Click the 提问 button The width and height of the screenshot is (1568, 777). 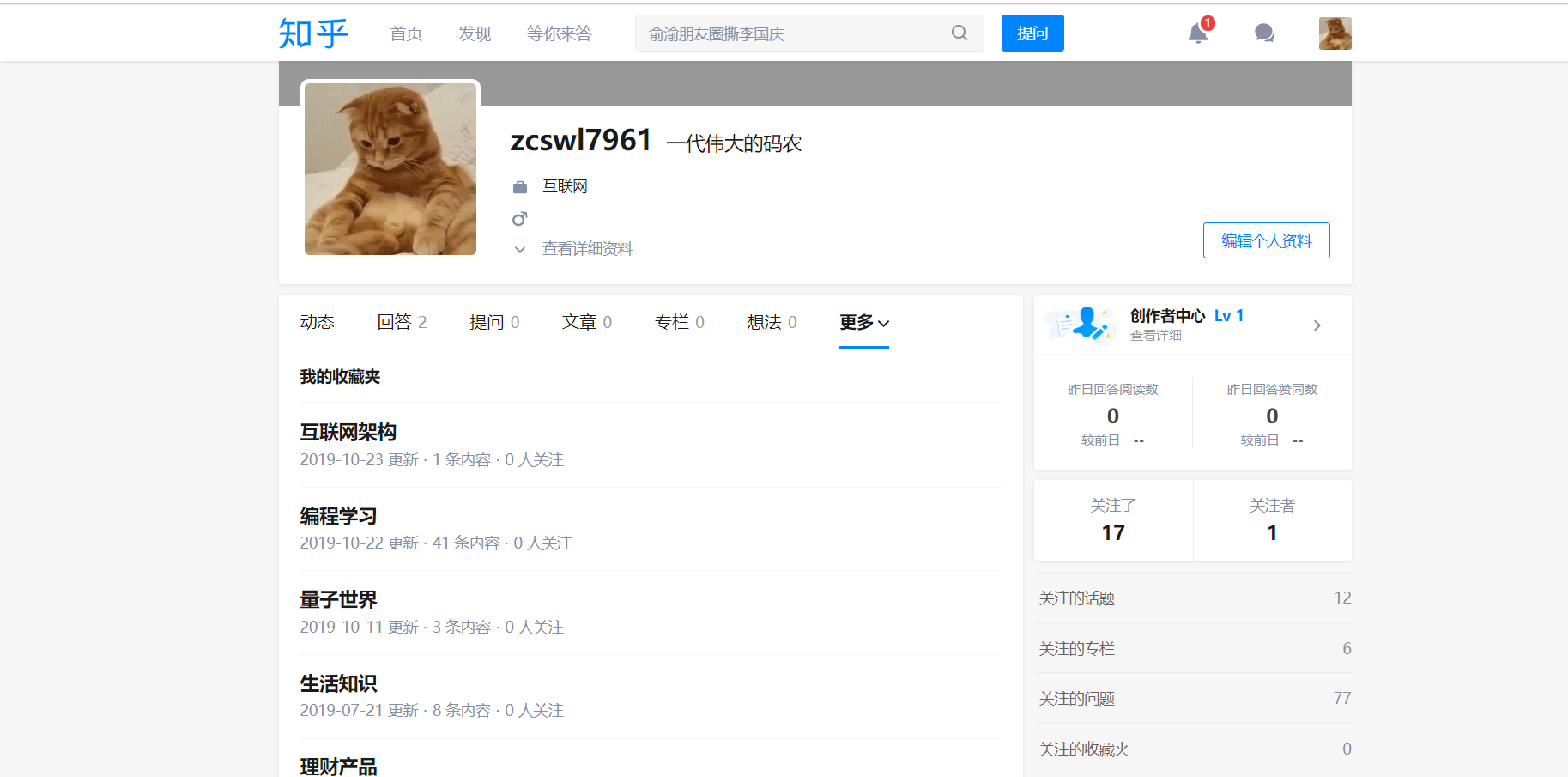pyautogui.click(x=1032, y=33)
